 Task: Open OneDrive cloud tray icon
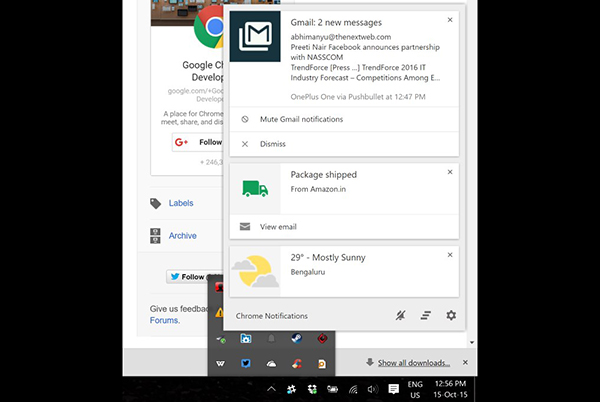pyautogui.click(x=271, y=364)
